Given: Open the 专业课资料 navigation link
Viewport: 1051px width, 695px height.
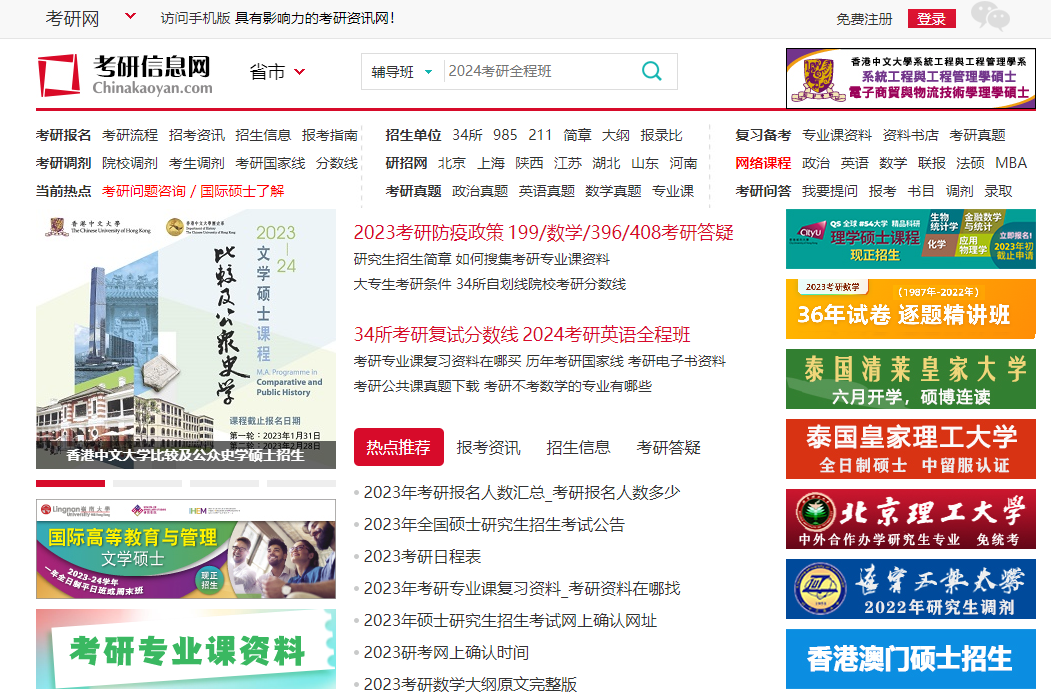Looking at the screenshot, I should tap(837, 135).
